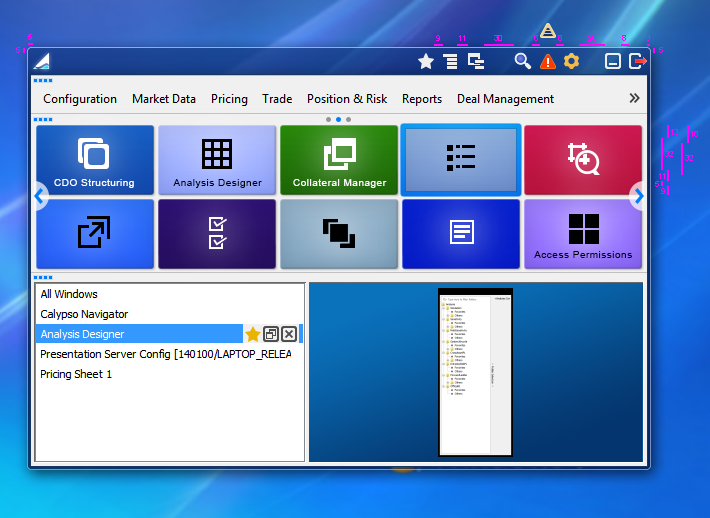Click the Analysis Designer window preview thumbnail
Image resolution: width=710 pixels, height=518 pixels.
tap(475, 372)
